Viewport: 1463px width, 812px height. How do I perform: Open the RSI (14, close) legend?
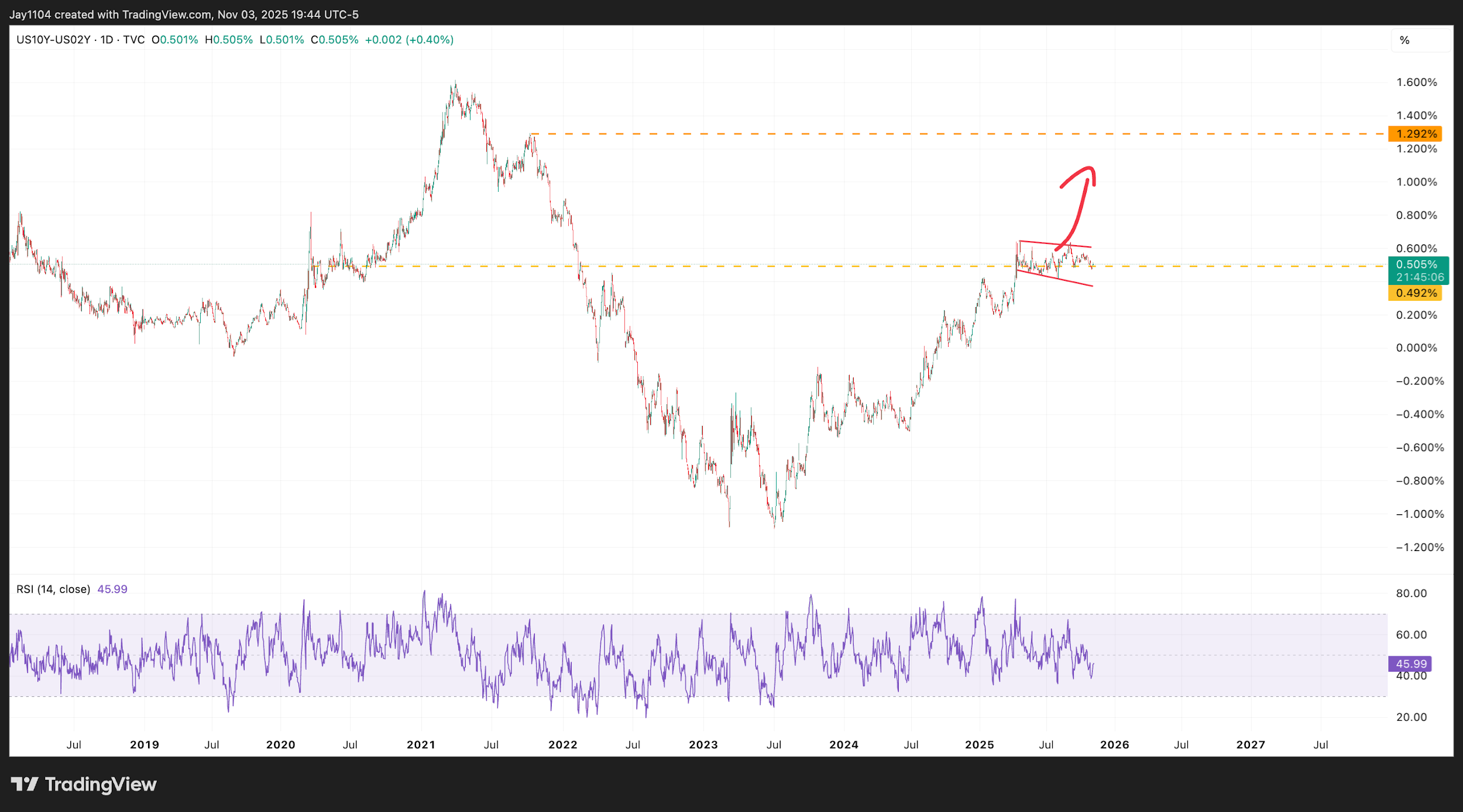click(x=53, y=589)
